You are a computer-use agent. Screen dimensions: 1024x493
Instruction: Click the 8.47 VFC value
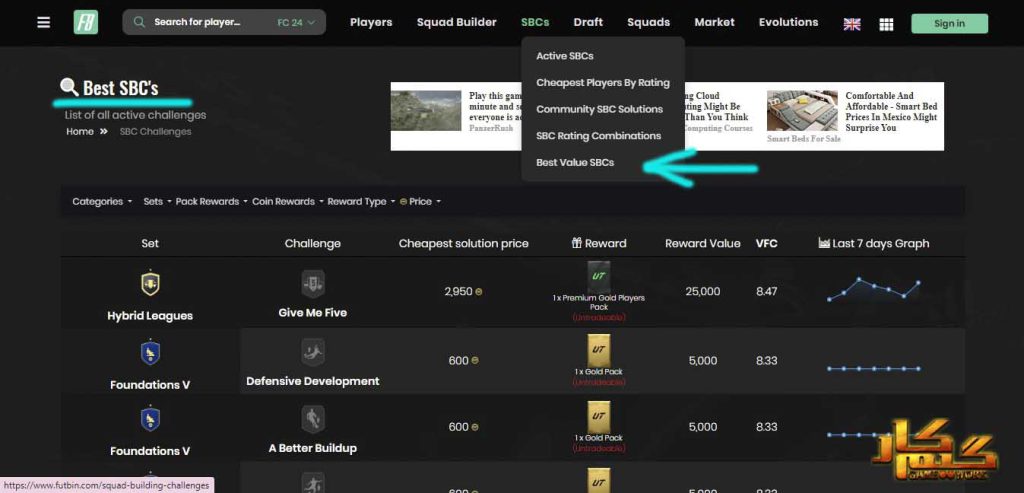[x=767, y=291]
